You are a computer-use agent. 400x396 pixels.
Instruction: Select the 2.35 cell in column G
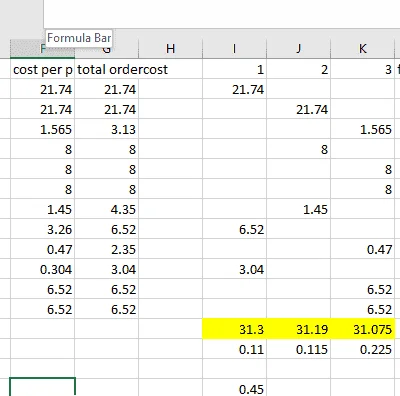(106, 249)
